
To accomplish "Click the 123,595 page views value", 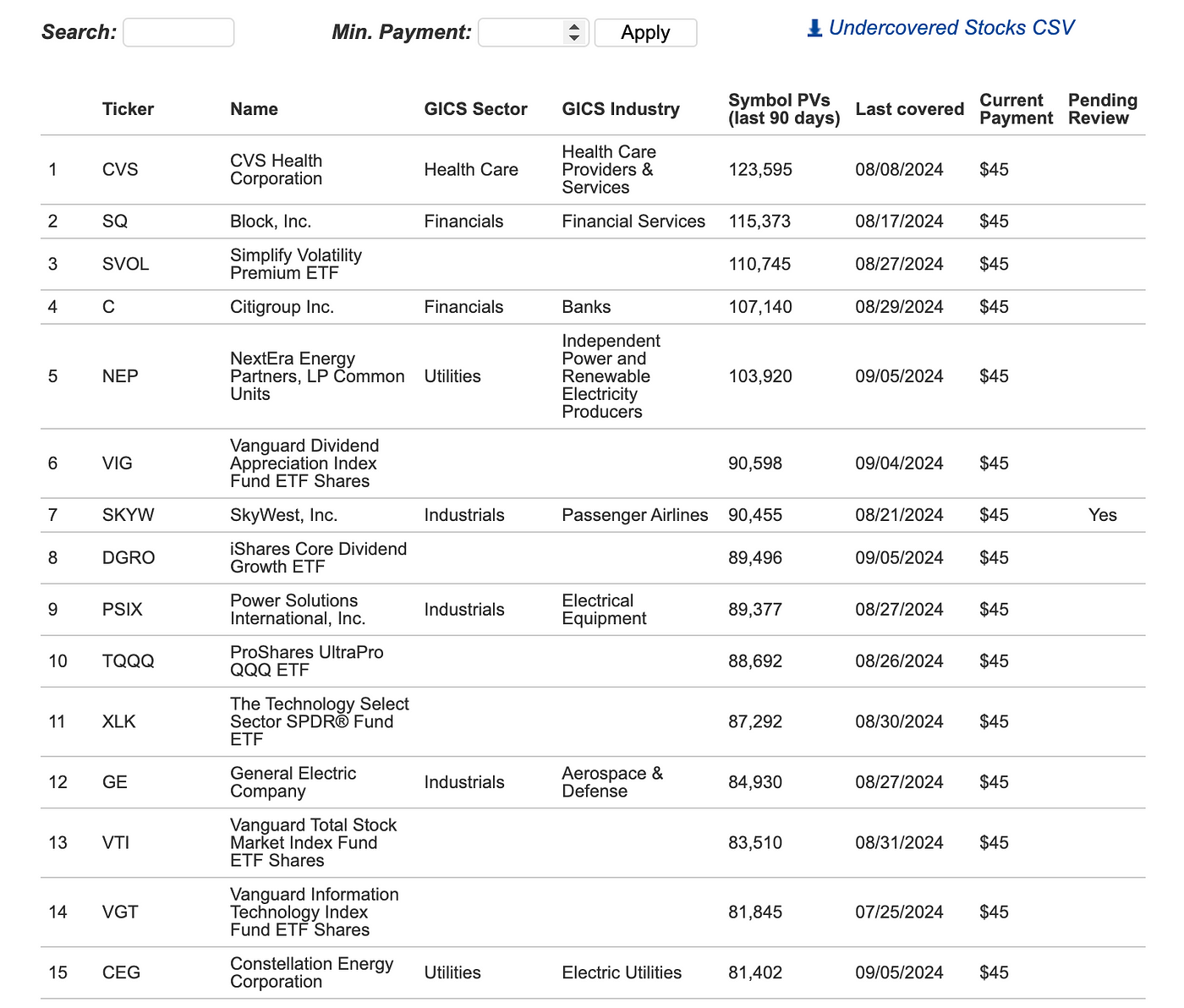I will [760, 170].
